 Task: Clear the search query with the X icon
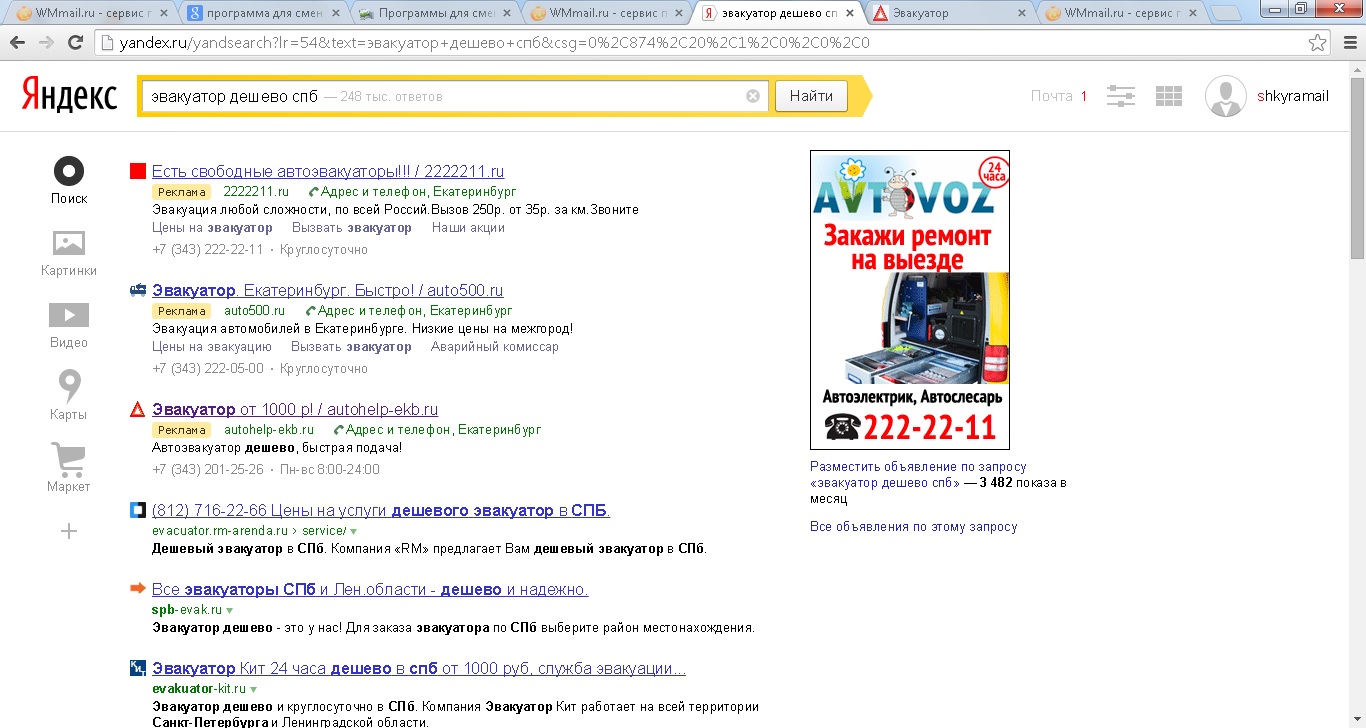753,97
